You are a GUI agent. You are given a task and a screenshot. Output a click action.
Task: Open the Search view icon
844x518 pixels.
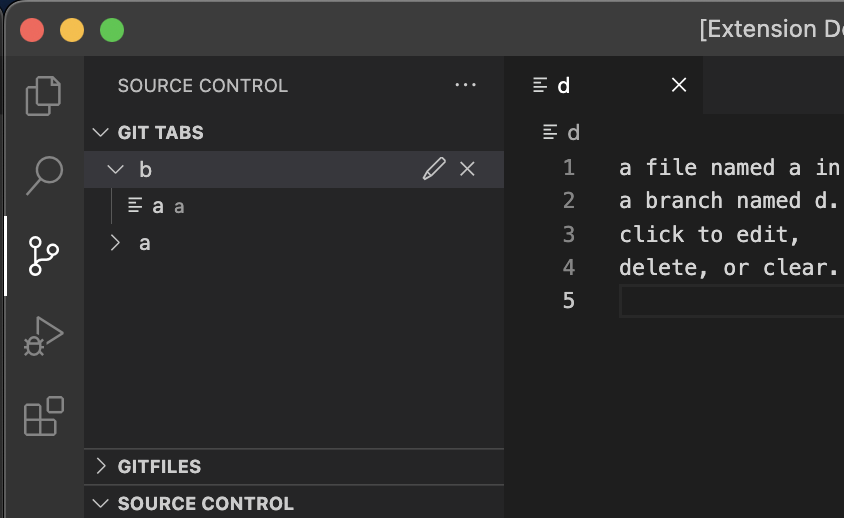(x=44, y=176)
